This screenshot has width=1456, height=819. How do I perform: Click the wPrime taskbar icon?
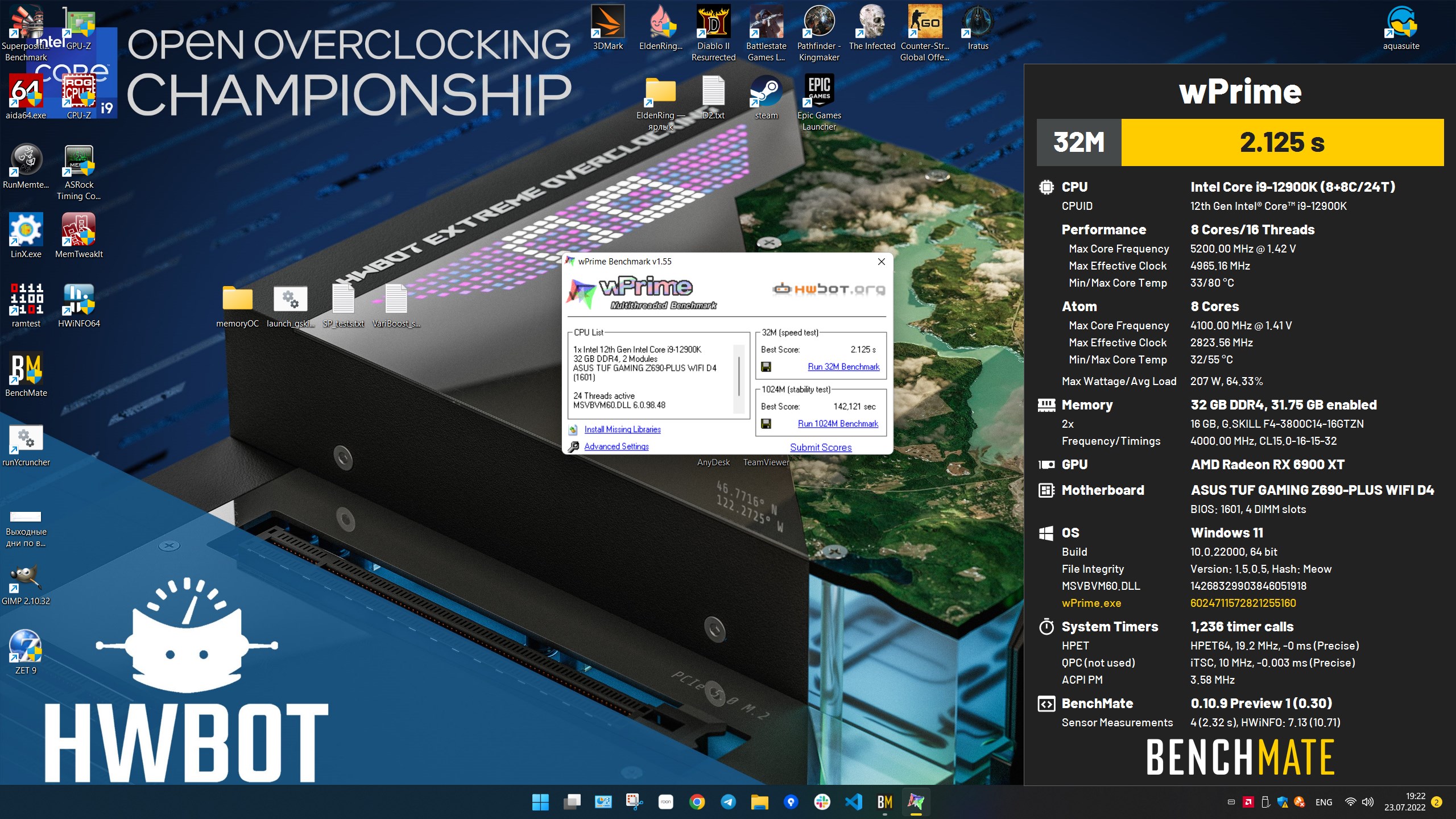click(916, 802)
